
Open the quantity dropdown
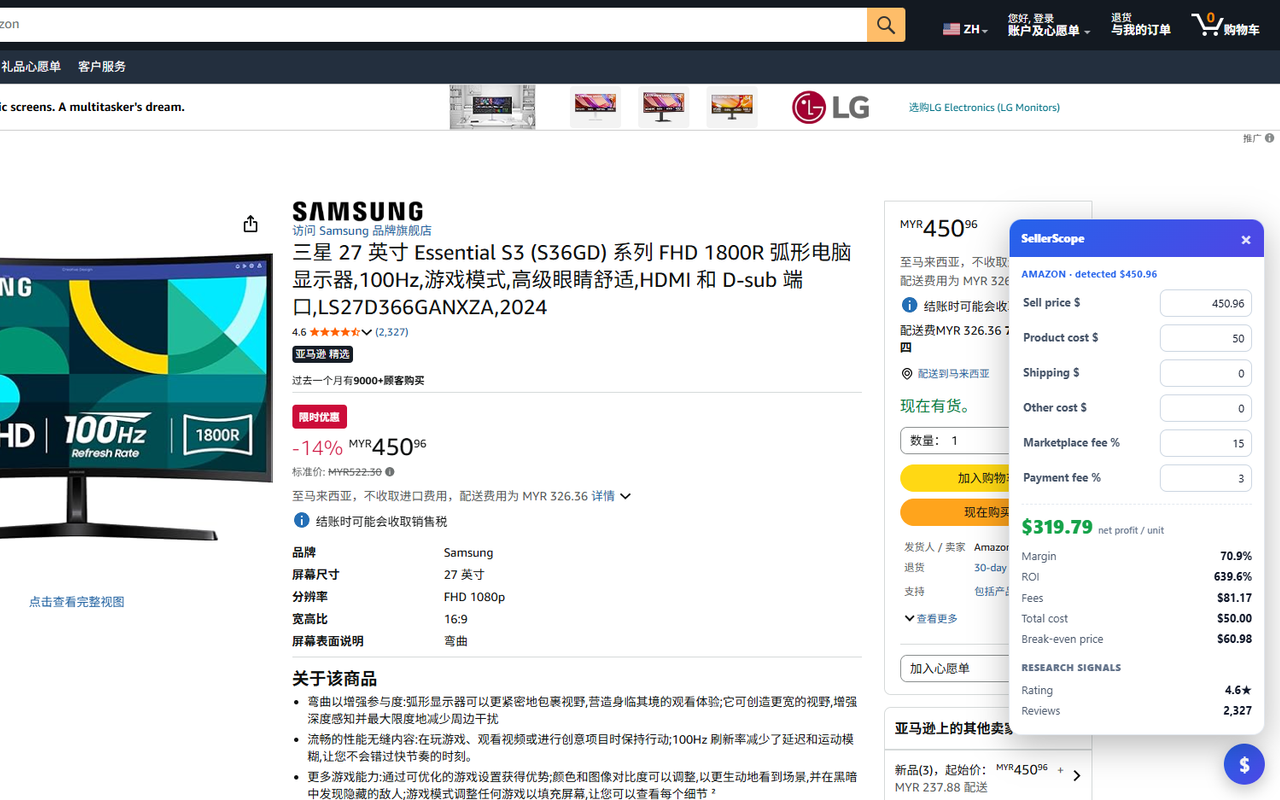[x=955, y=440]
